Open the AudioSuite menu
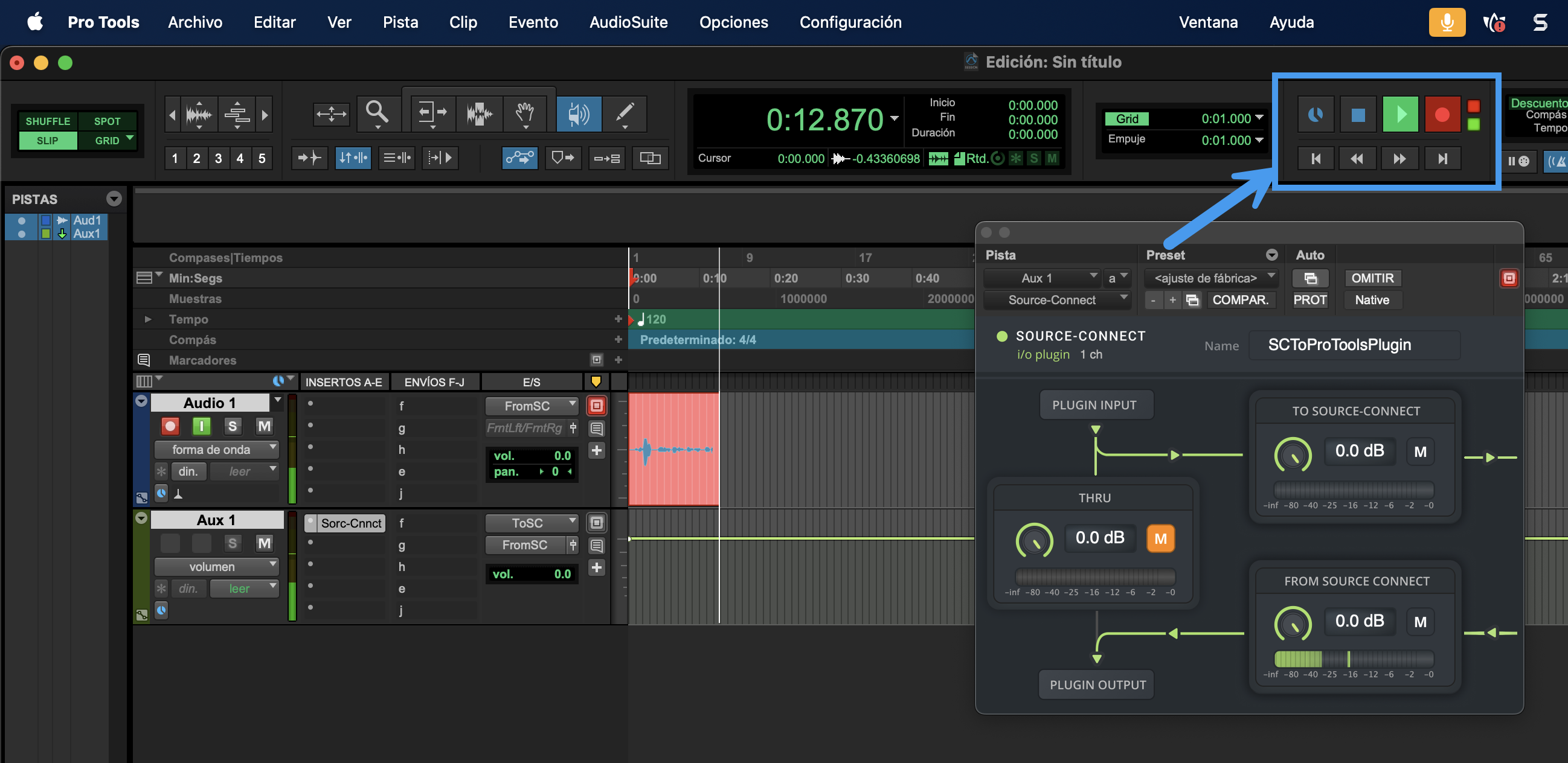Screen dimensions: 1568x763 click(x=628, y=22)
